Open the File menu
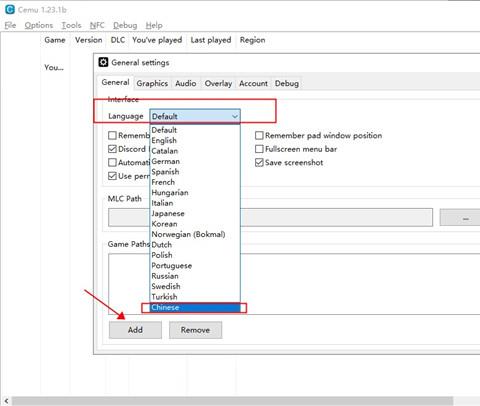The height and width of the screenshot is (406, 480). coord(10,25)
